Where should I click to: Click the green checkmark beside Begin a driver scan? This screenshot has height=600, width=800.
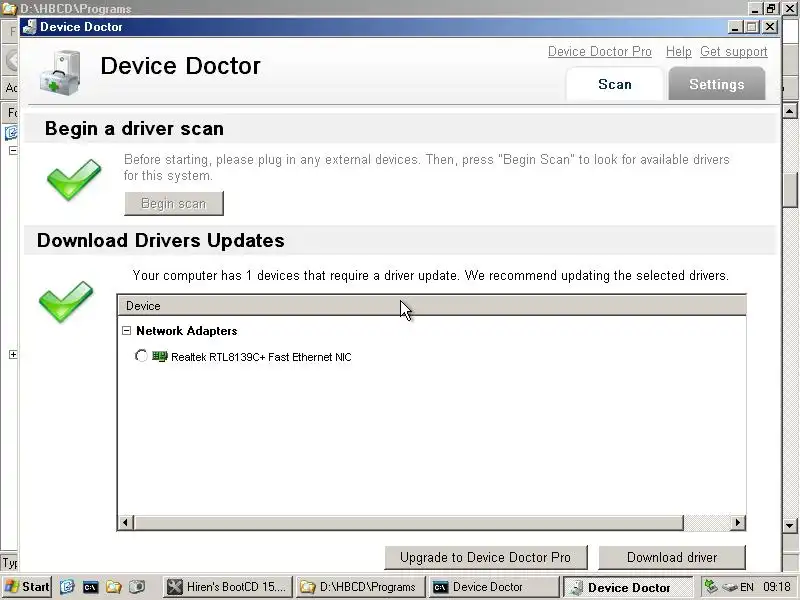[74, 179]
